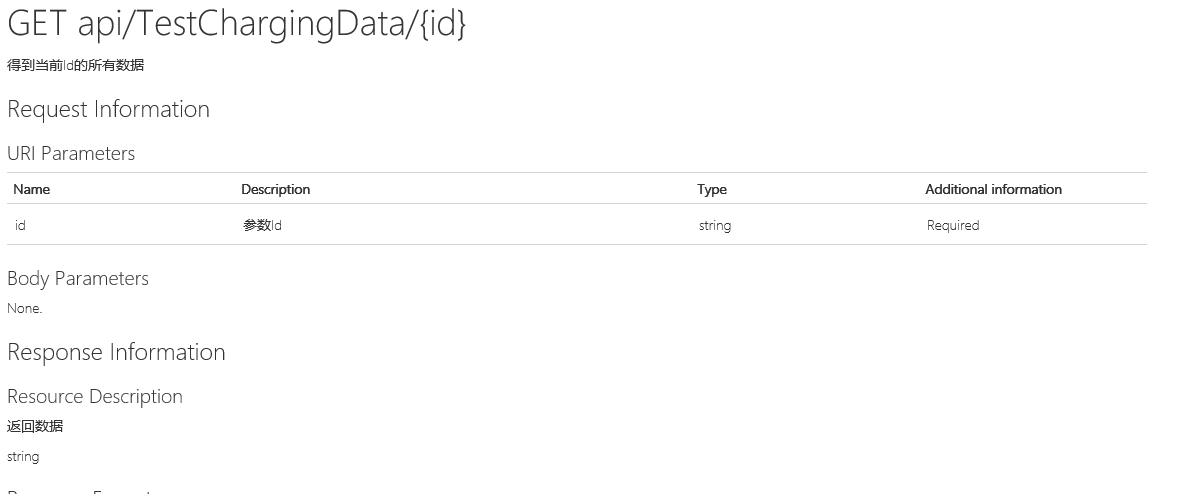Click the Name column header

[x=31, y=189]
